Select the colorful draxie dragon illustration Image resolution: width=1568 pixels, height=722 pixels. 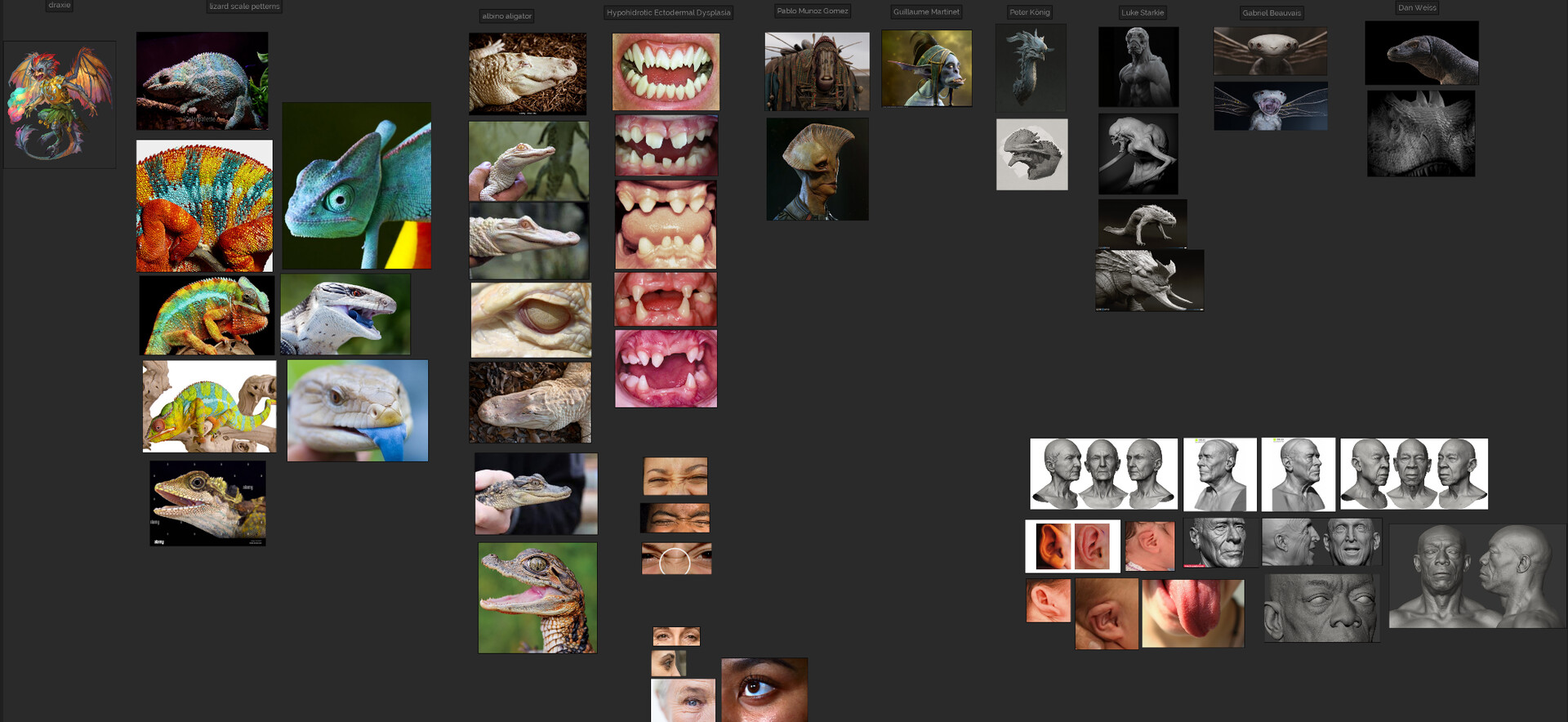click(x=60, y=105)
